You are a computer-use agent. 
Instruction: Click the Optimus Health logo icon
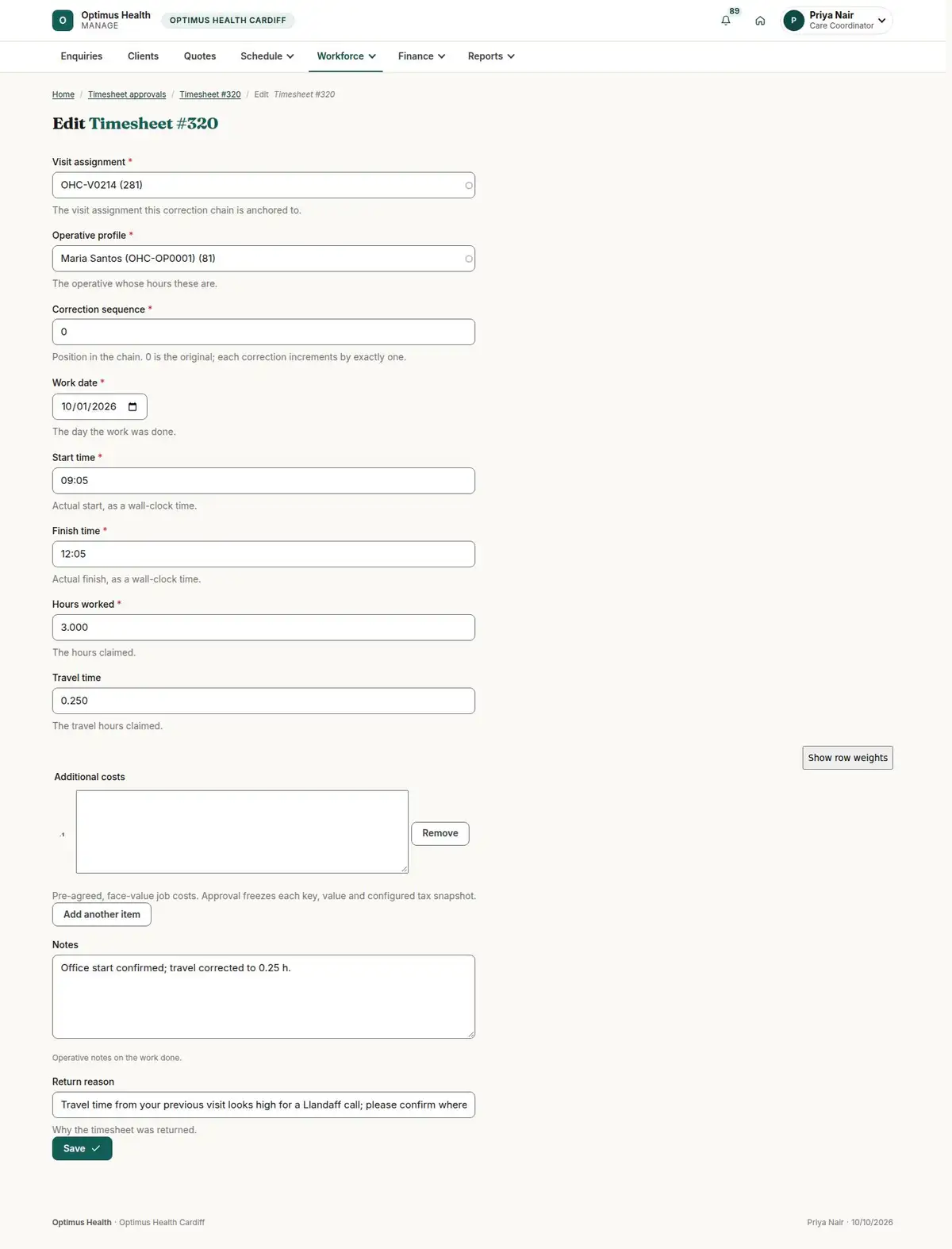(x=63, y=21)
